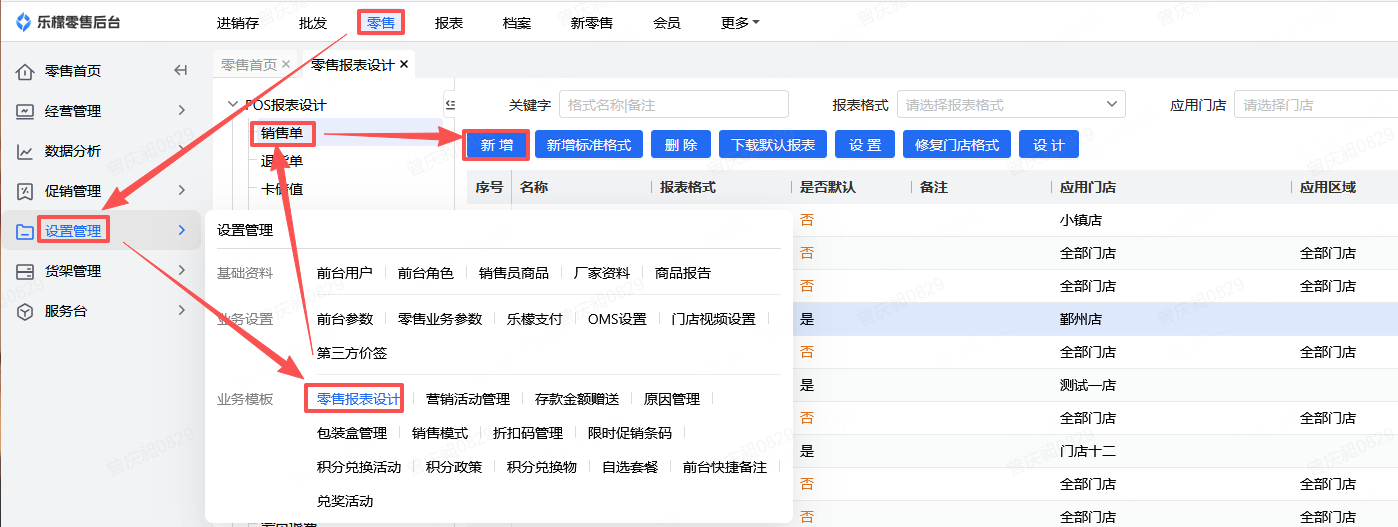
Task: Close the 零售首页 tab
Action: (x=286, y=64)
